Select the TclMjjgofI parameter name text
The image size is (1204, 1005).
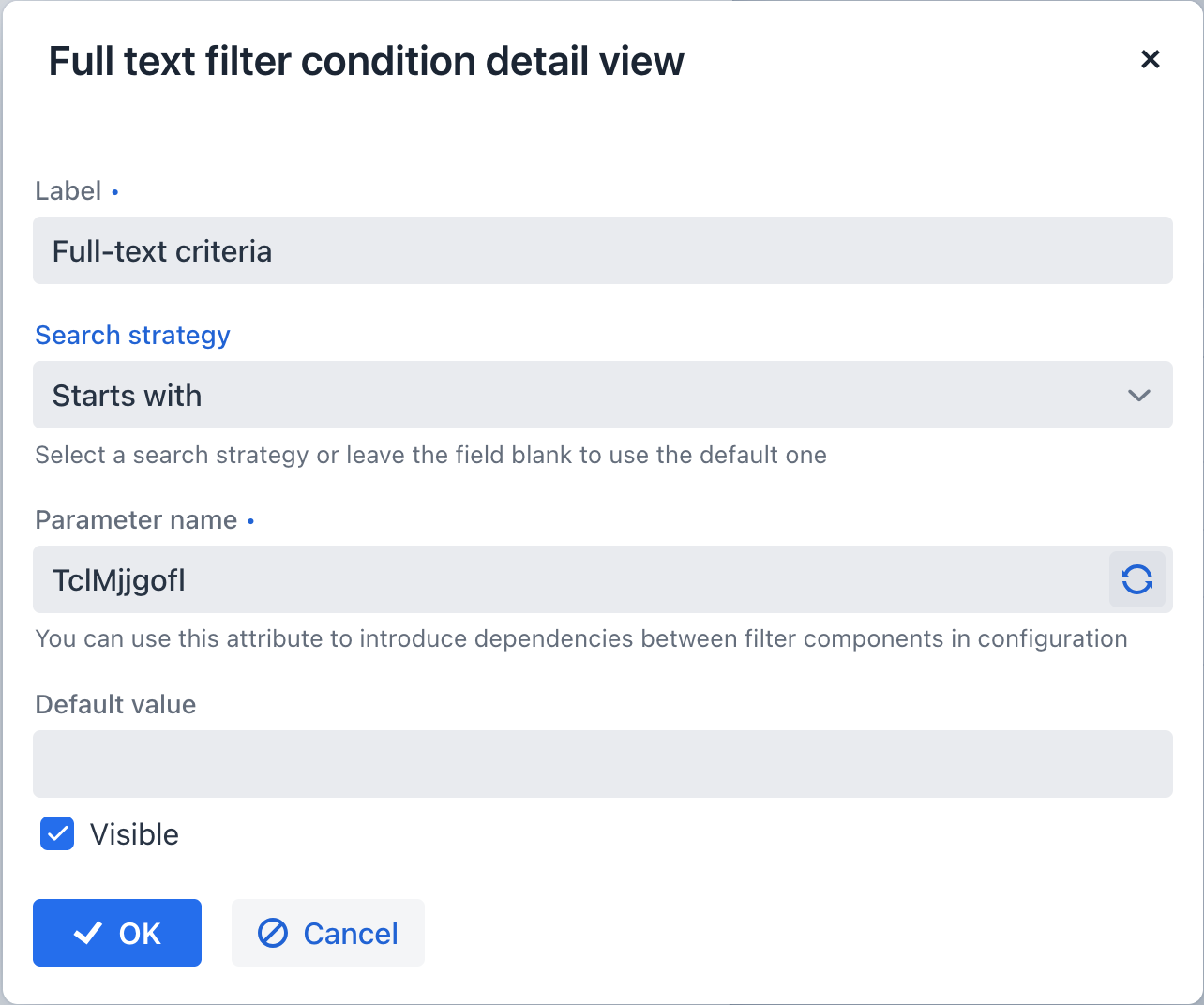tap(119, 579)
